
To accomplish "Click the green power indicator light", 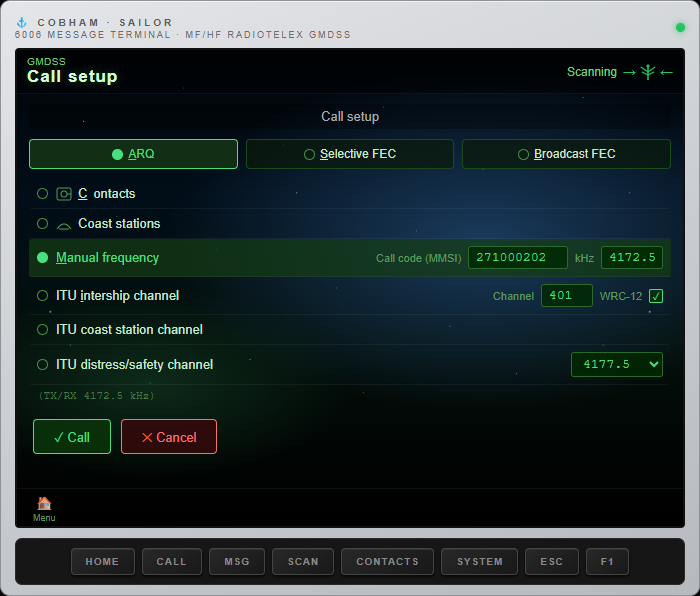I will point(680,28).
